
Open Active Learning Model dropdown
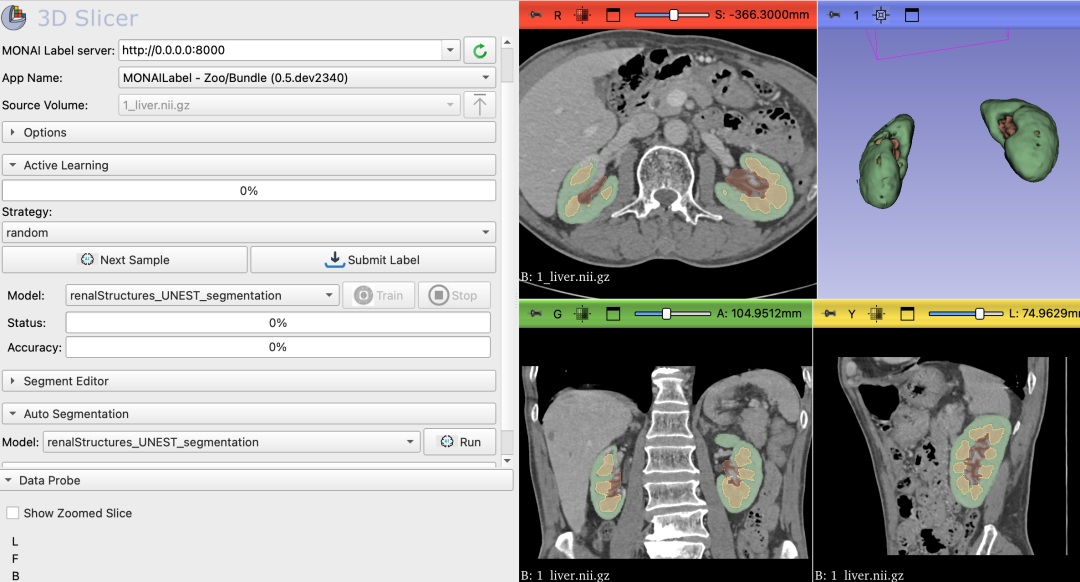coord(202,295)
